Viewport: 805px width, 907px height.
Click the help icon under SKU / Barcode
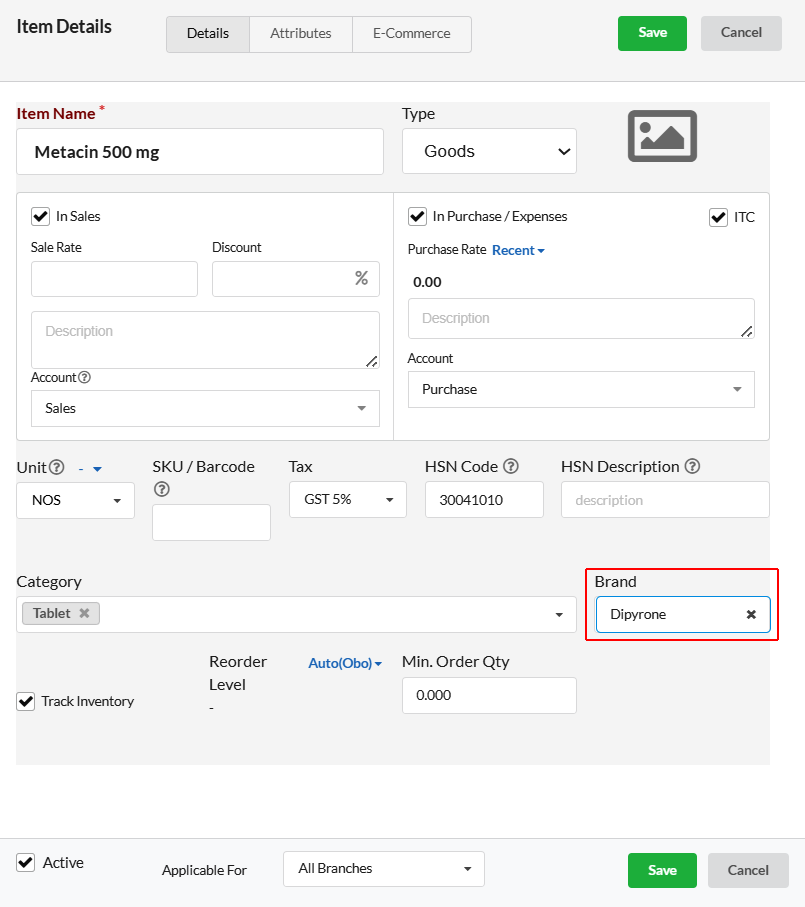pyautogui.click(x=162, y=489)
